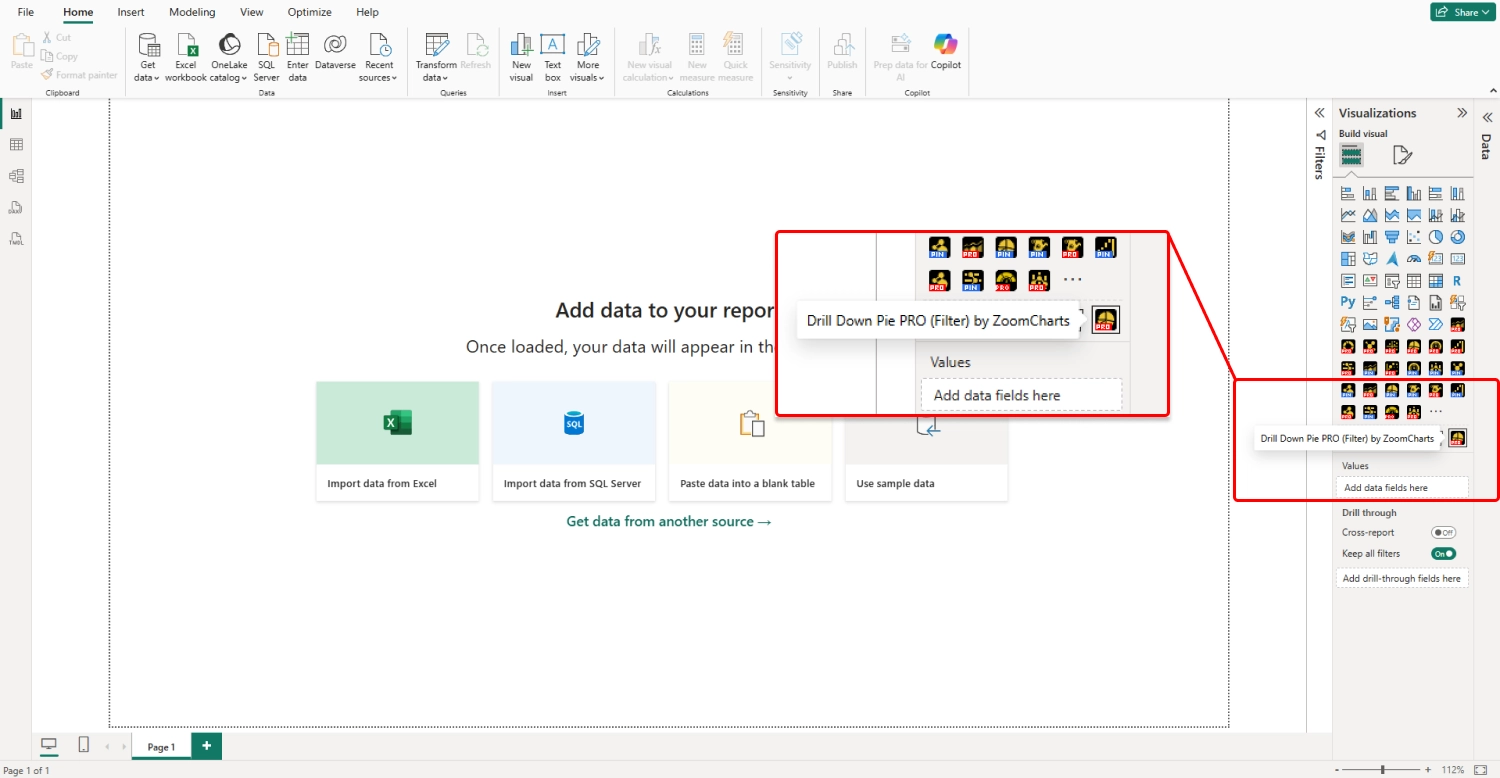Open the Format visual pane icon

1402,155
